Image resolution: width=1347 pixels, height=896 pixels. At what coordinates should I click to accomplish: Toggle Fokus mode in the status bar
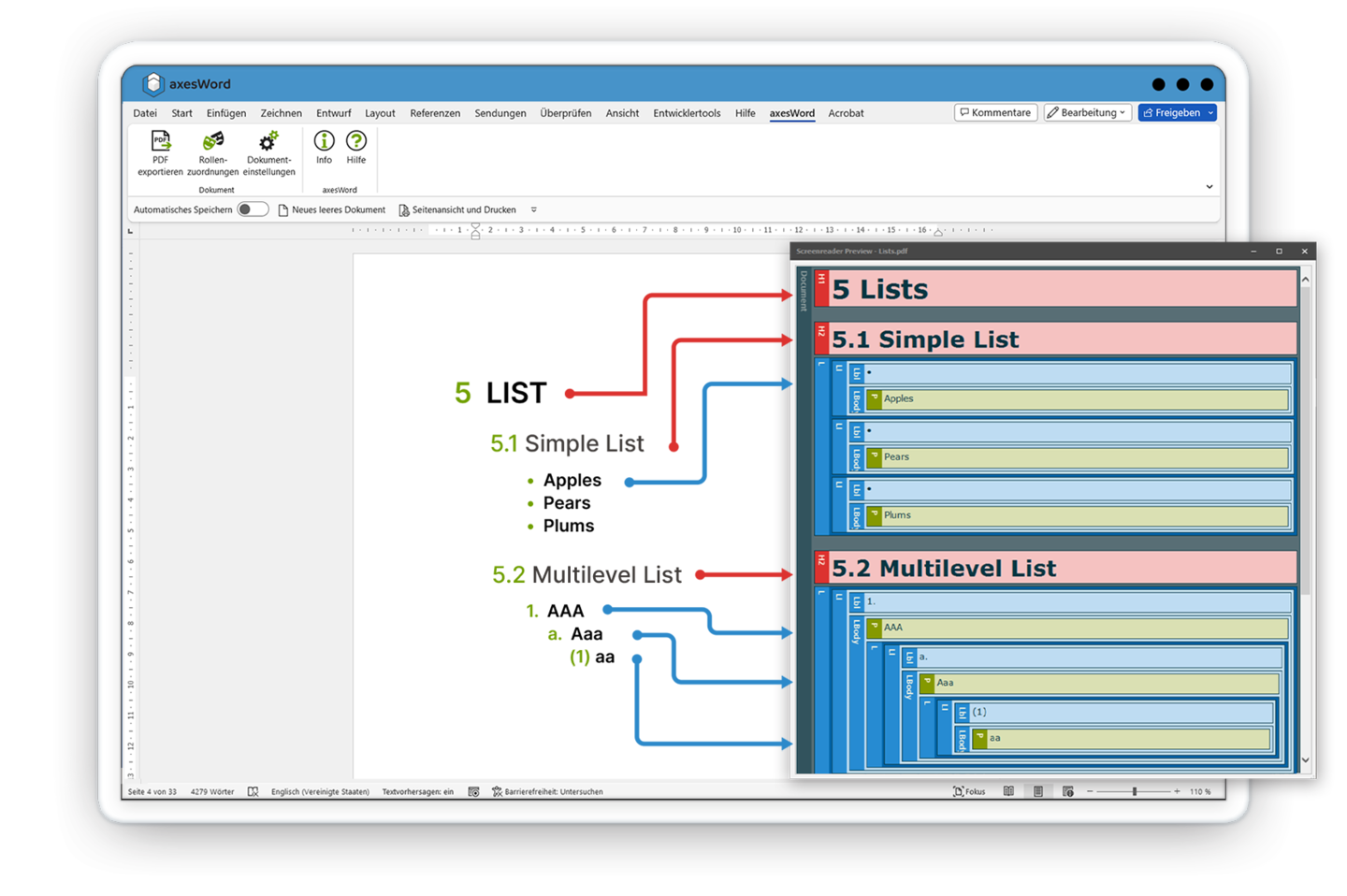click(x=969, y=791)
